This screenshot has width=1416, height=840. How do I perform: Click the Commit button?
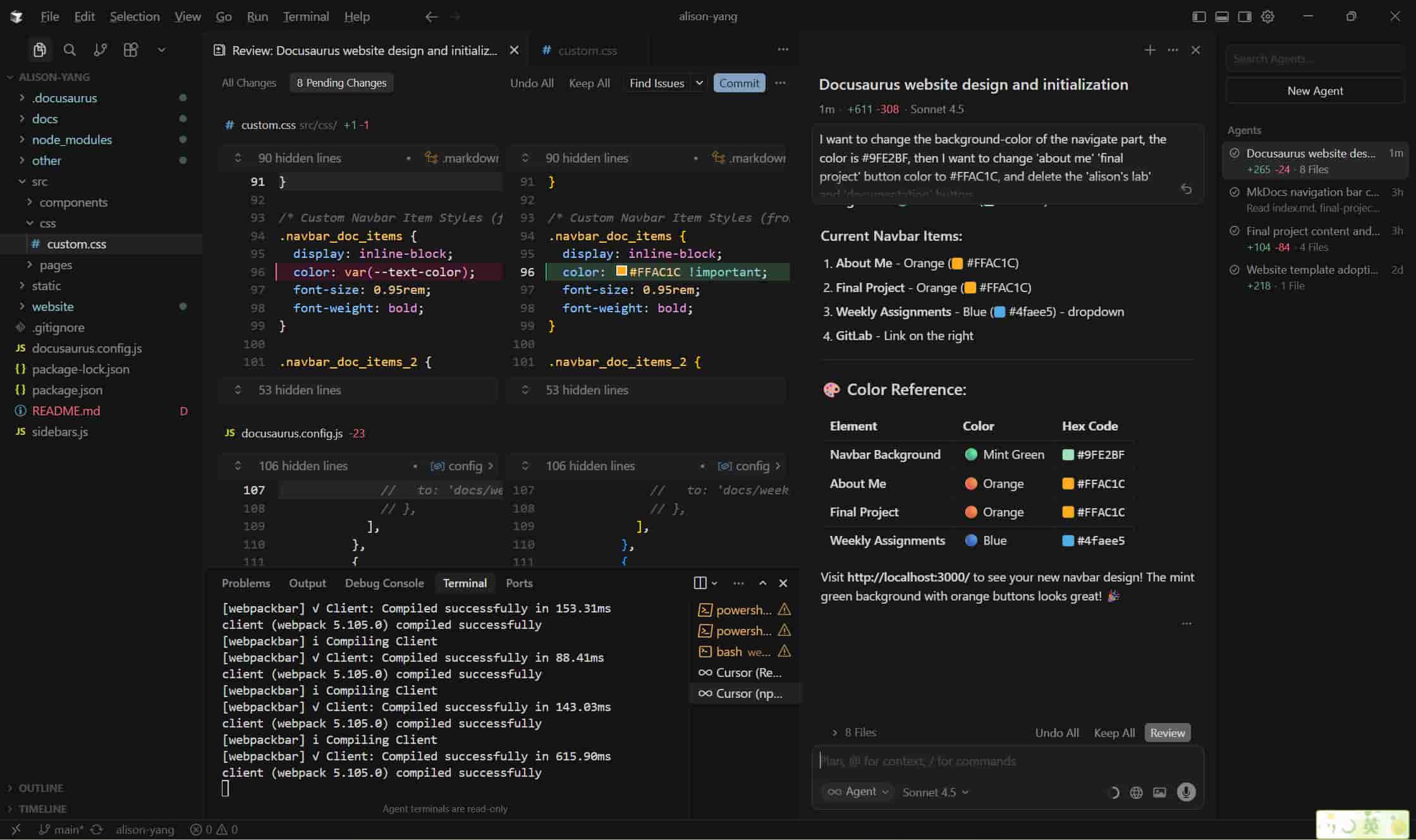[x=738, y=83]
